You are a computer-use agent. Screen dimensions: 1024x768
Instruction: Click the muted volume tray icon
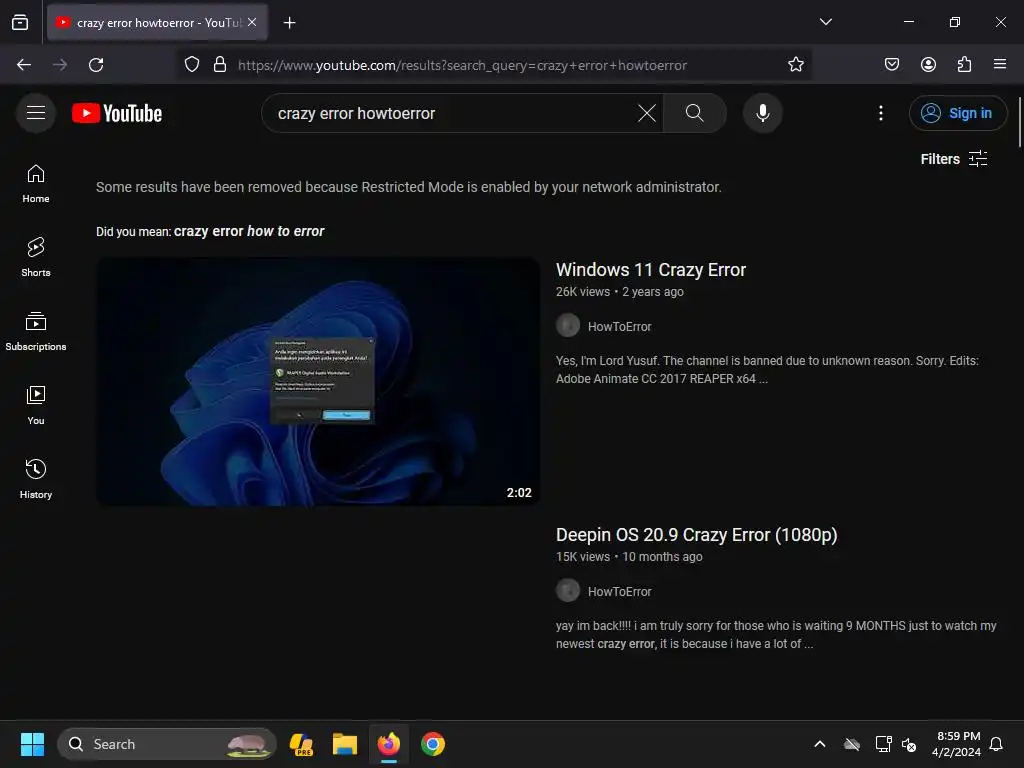(908, 744)
